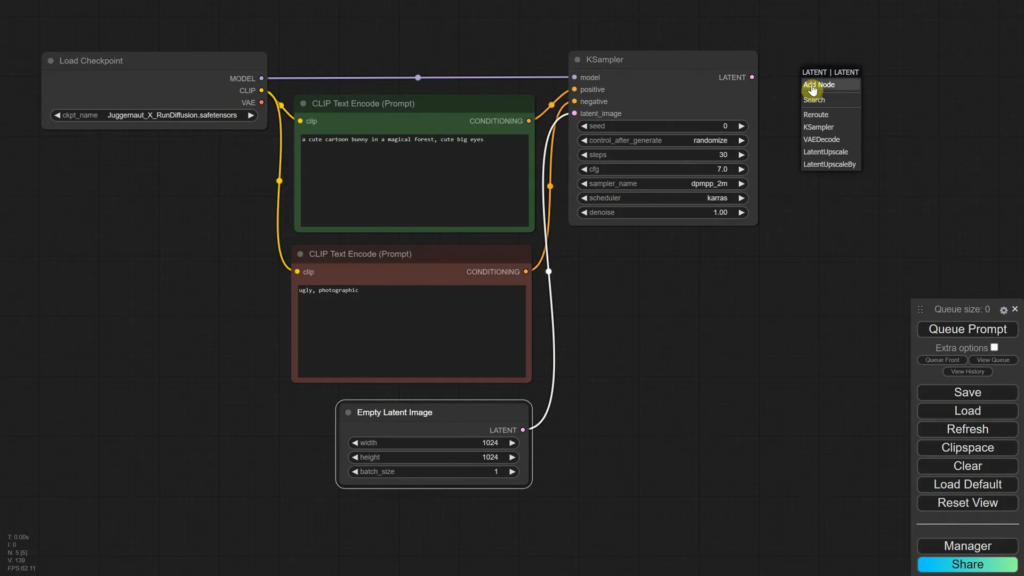Click the CLIP output port on Load Checkpoint
The image size is (1024, 576).
click(261, 90)
